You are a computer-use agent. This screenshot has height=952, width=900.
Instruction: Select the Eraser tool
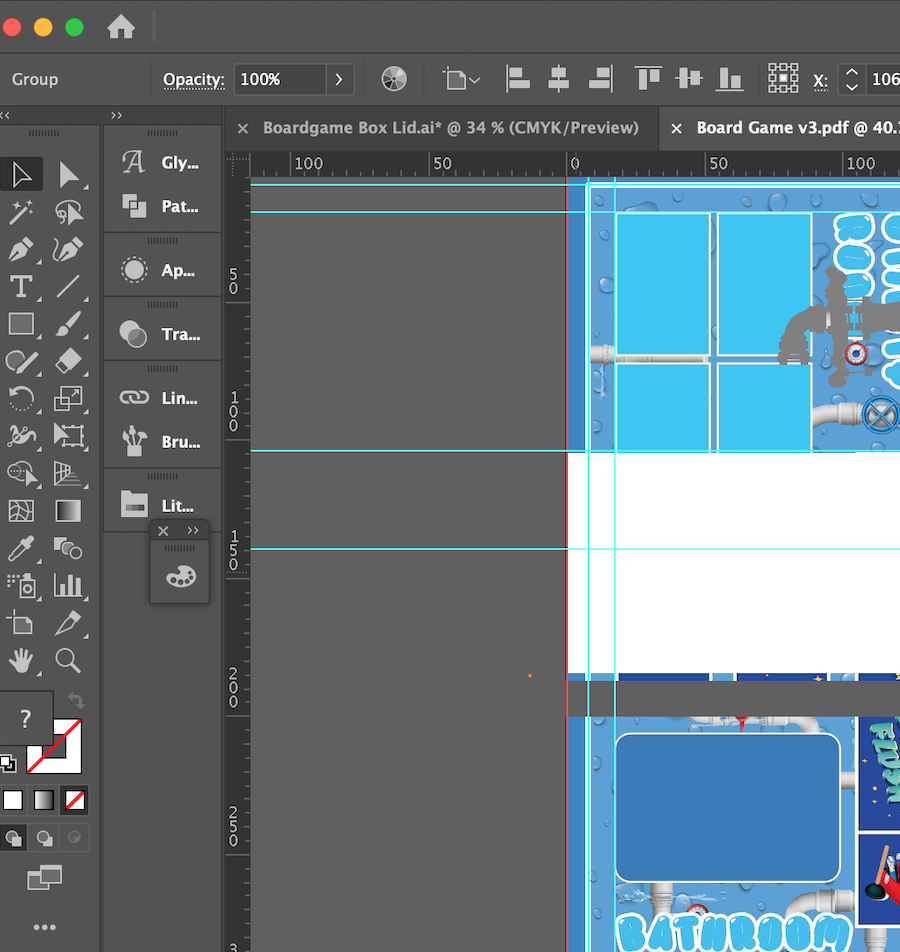(x=70, y=362)
